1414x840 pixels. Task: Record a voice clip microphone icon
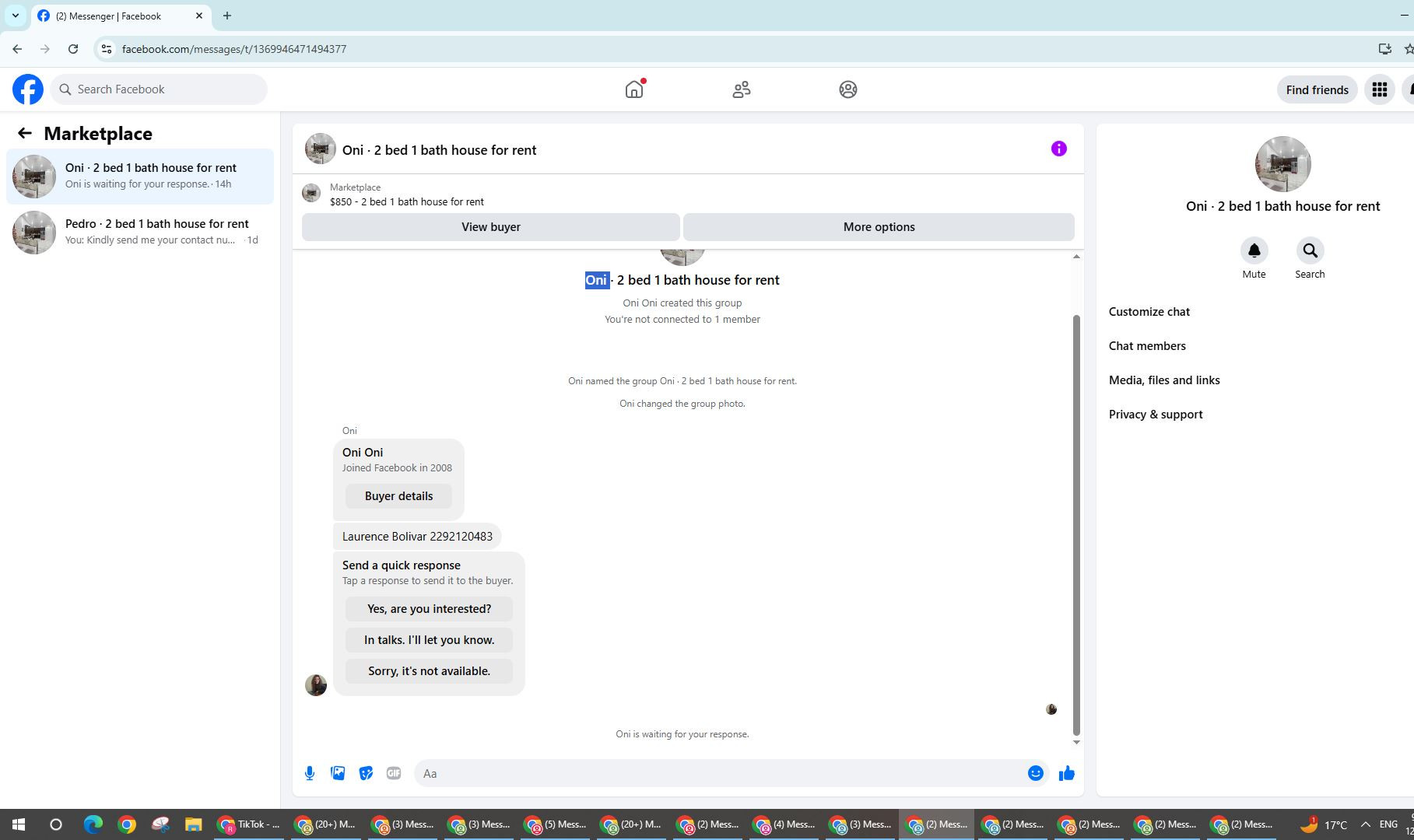pyautogui.click(x=310, y=773)
